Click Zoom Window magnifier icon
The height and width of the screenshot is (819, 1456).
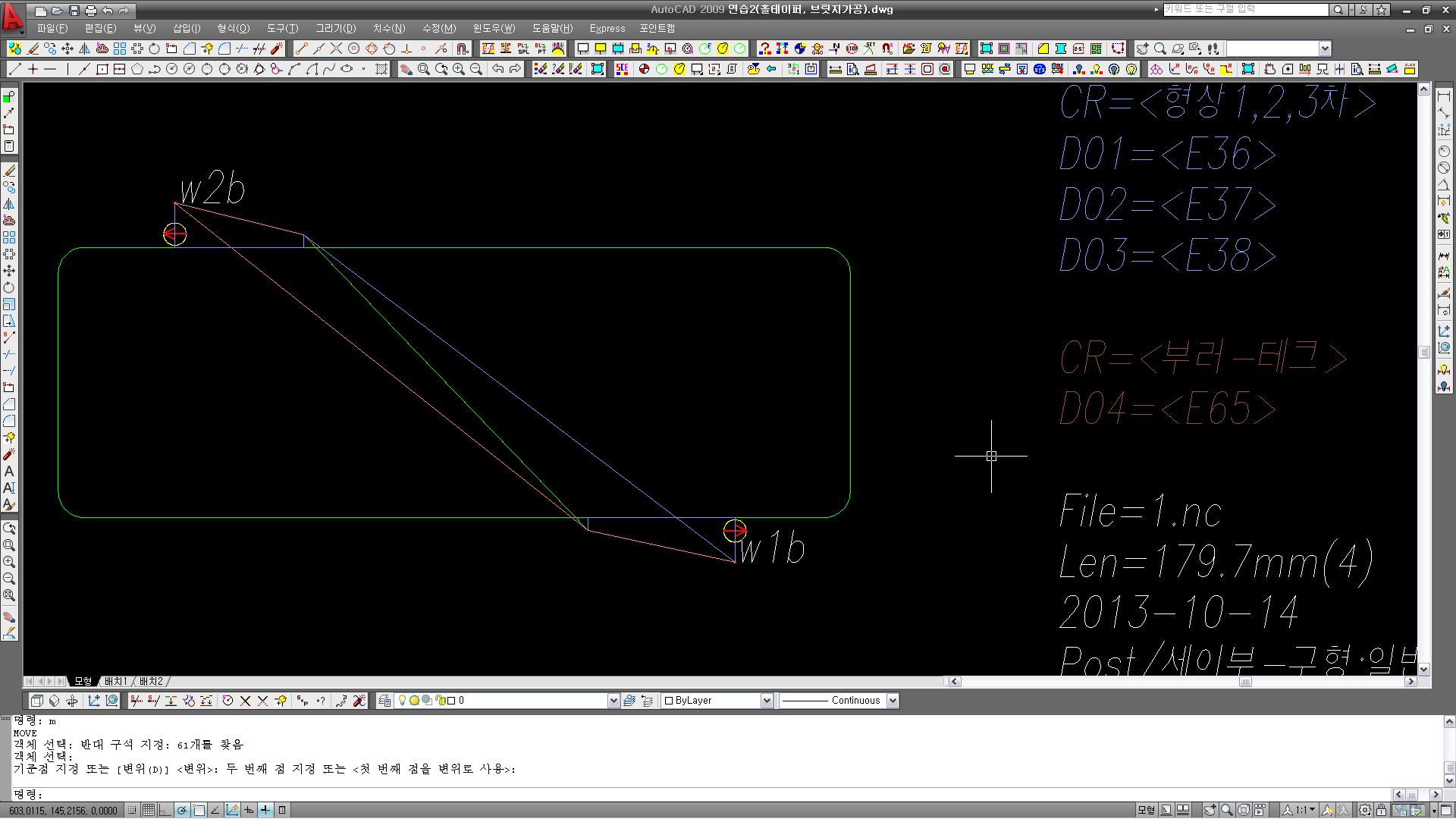pos(424,69)
